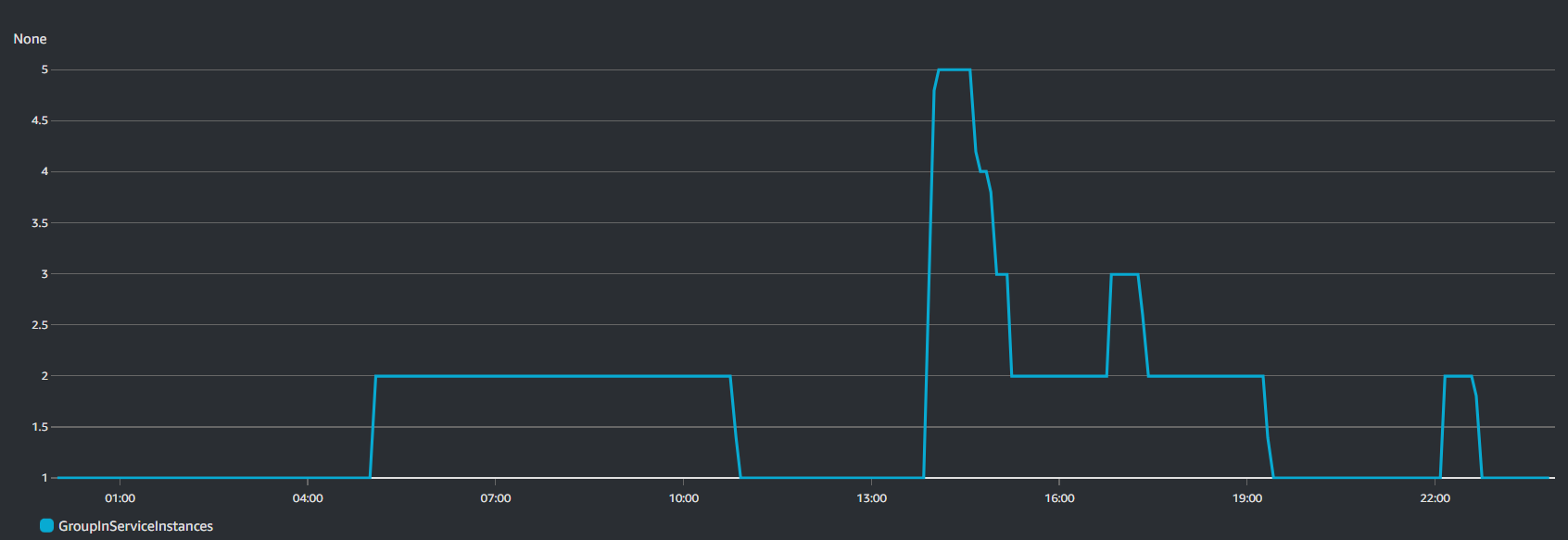This screenshot has height=540, width=1568.
Task: Click the long plateau at 2 near 07:00
Action: [552, 376]
